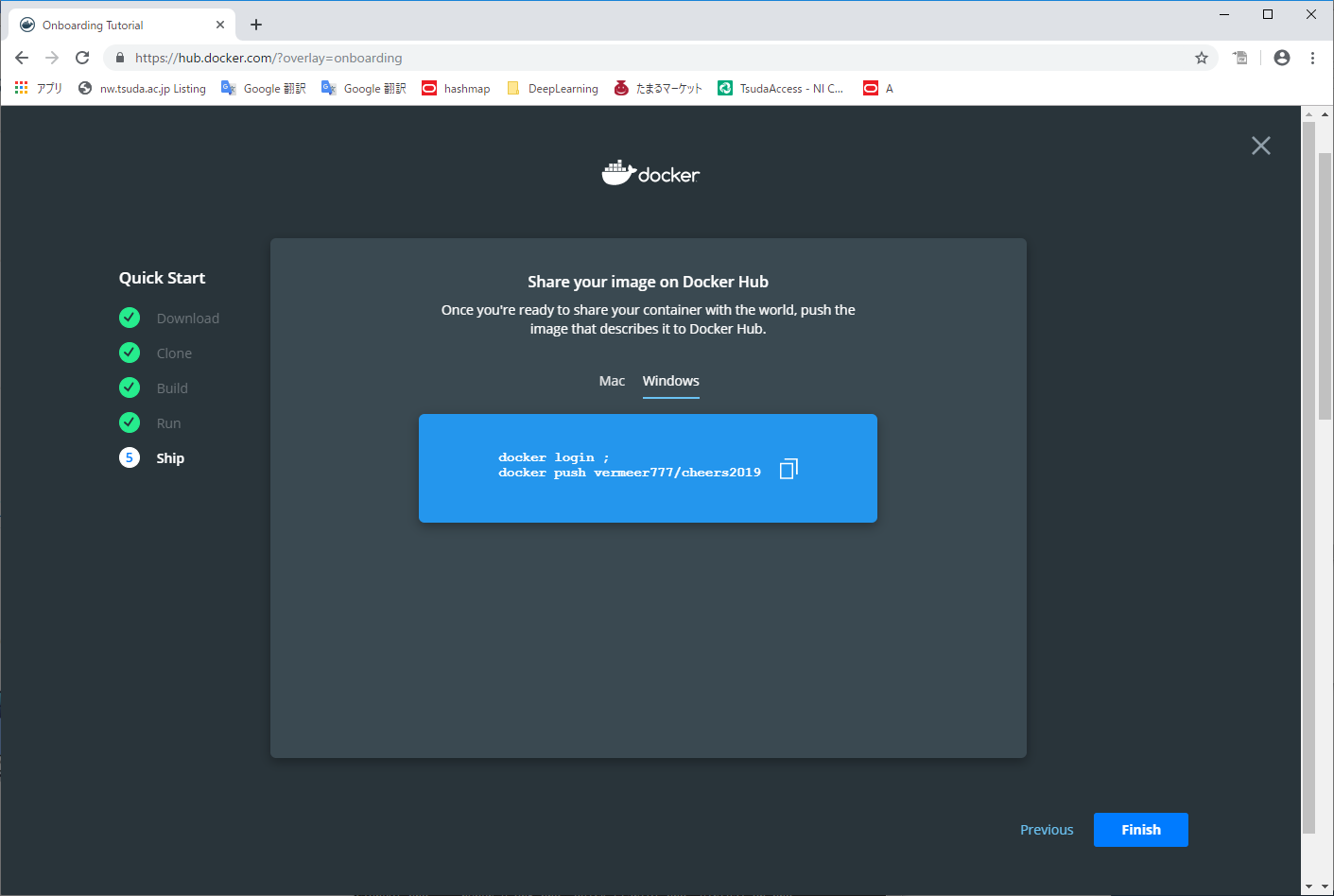Click the Previous link

tap(1046, 830)
